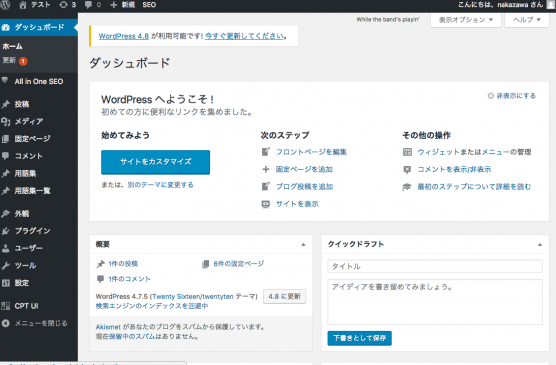
Task: Open Twenty Sixteen/twentyten theme link
Action: (x=193, y=296)
